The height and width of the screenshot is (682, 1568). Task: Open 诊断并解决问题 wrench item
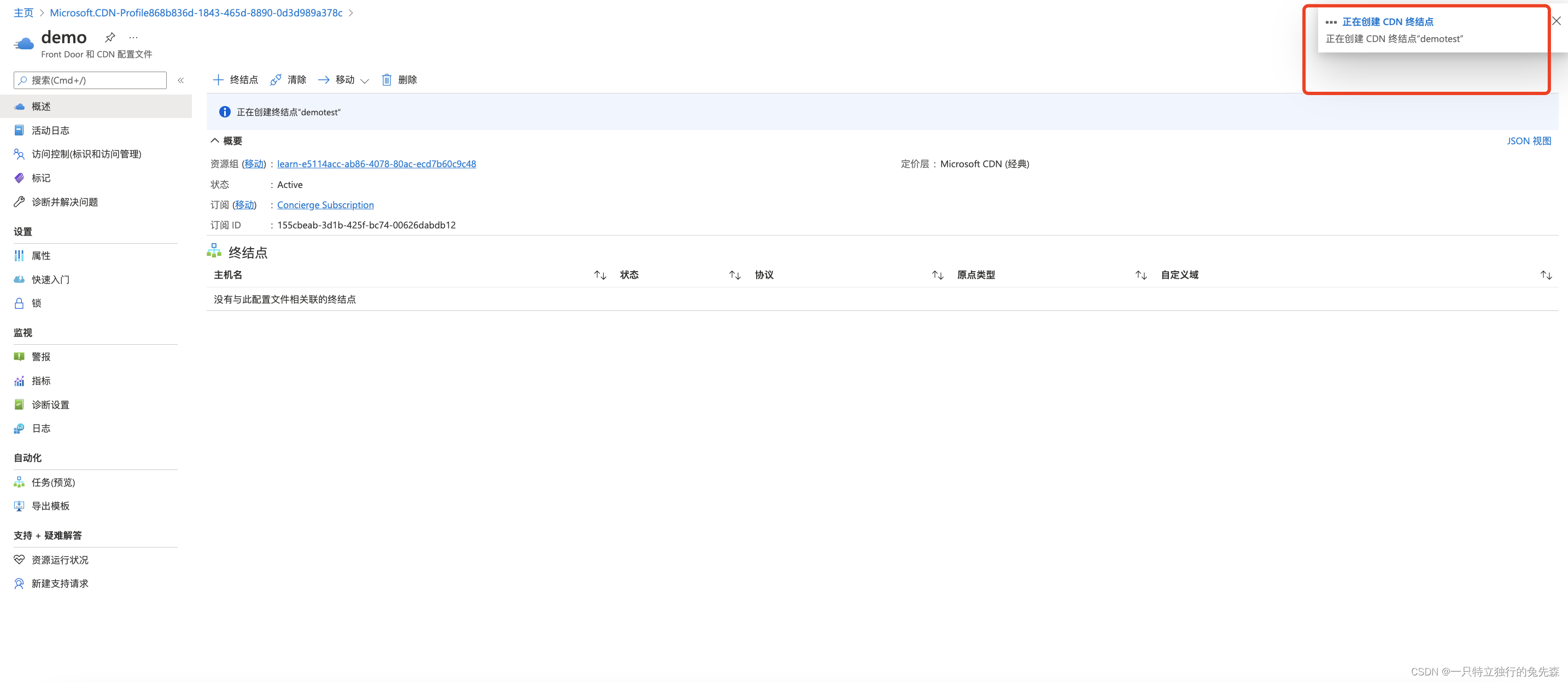coord(65,202)
